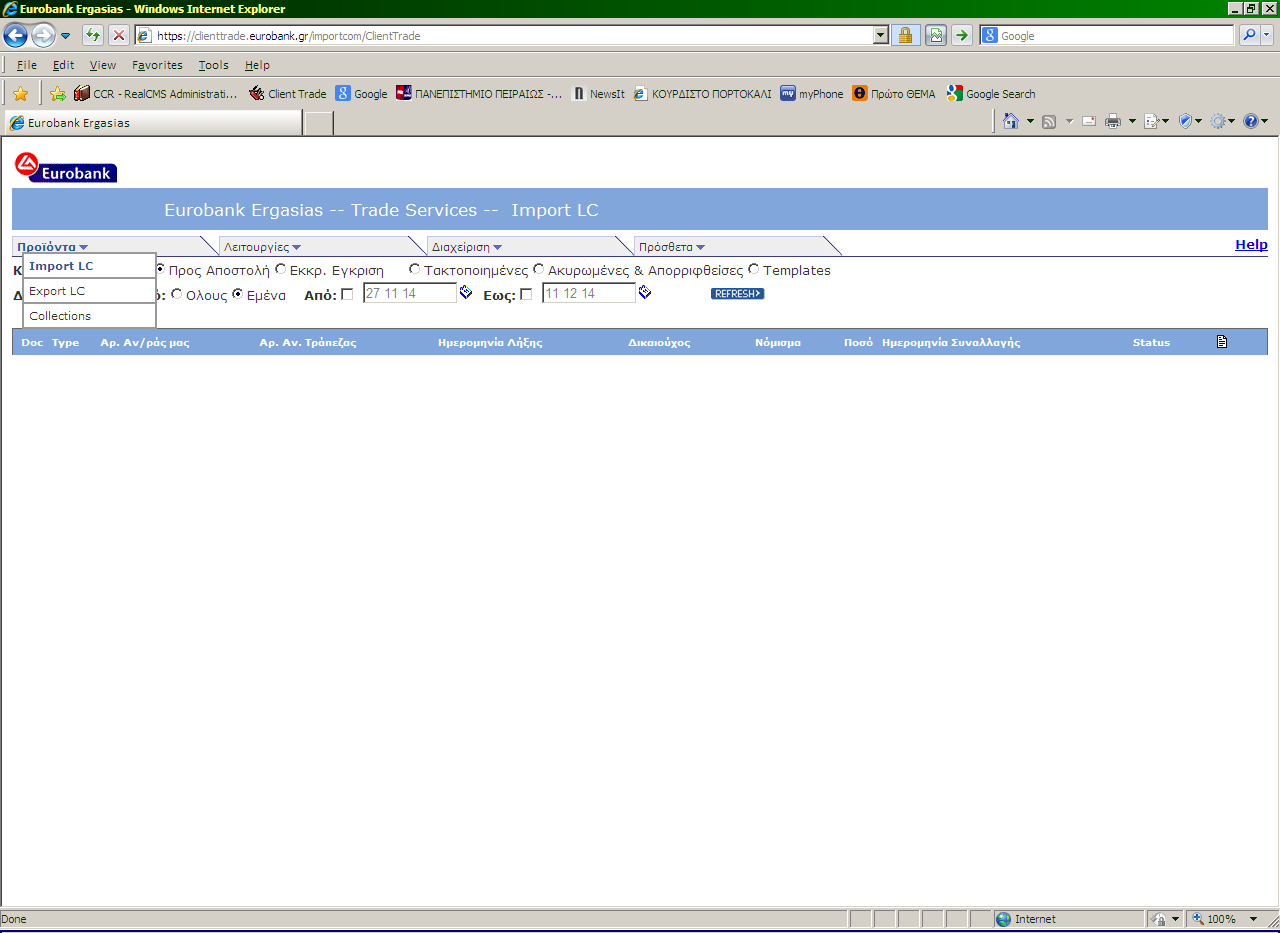Click the Tools gear icon
The image size is (1280, 933).
tap(1218, 121)
